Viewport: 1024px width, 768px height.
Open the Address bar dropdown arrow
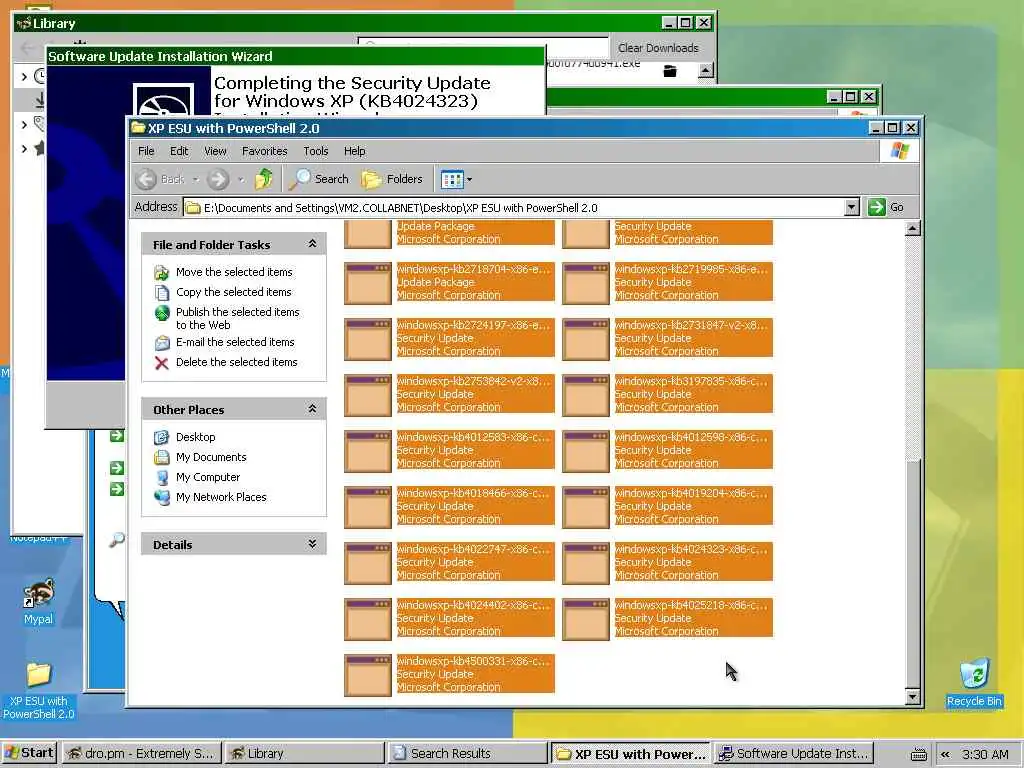click(x=851, y=208)
